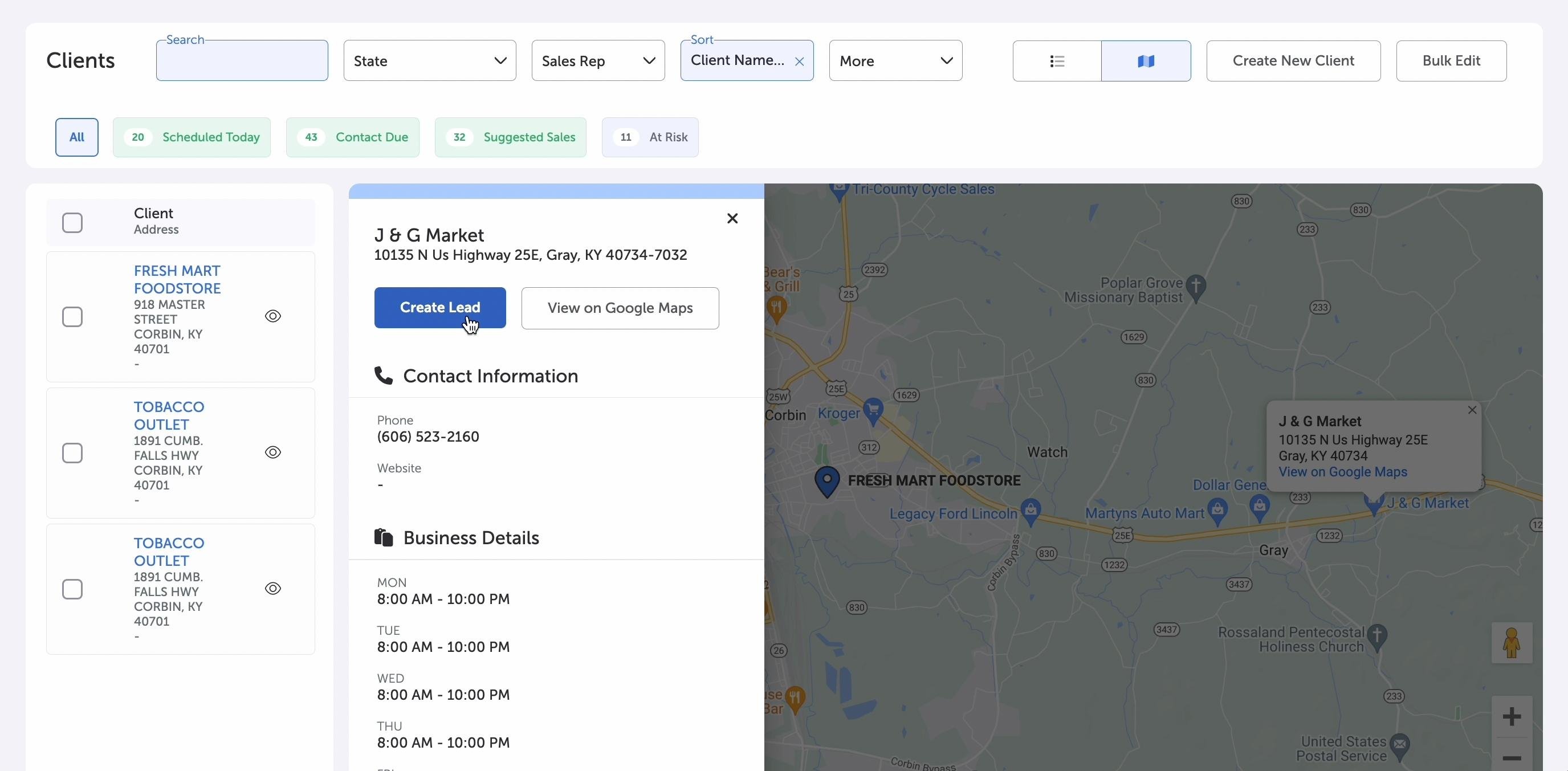Screen dimensions: 1568x771
Task: Check the FRESH MART FOODSTORE checkbox
Action: tap(72, 316)
